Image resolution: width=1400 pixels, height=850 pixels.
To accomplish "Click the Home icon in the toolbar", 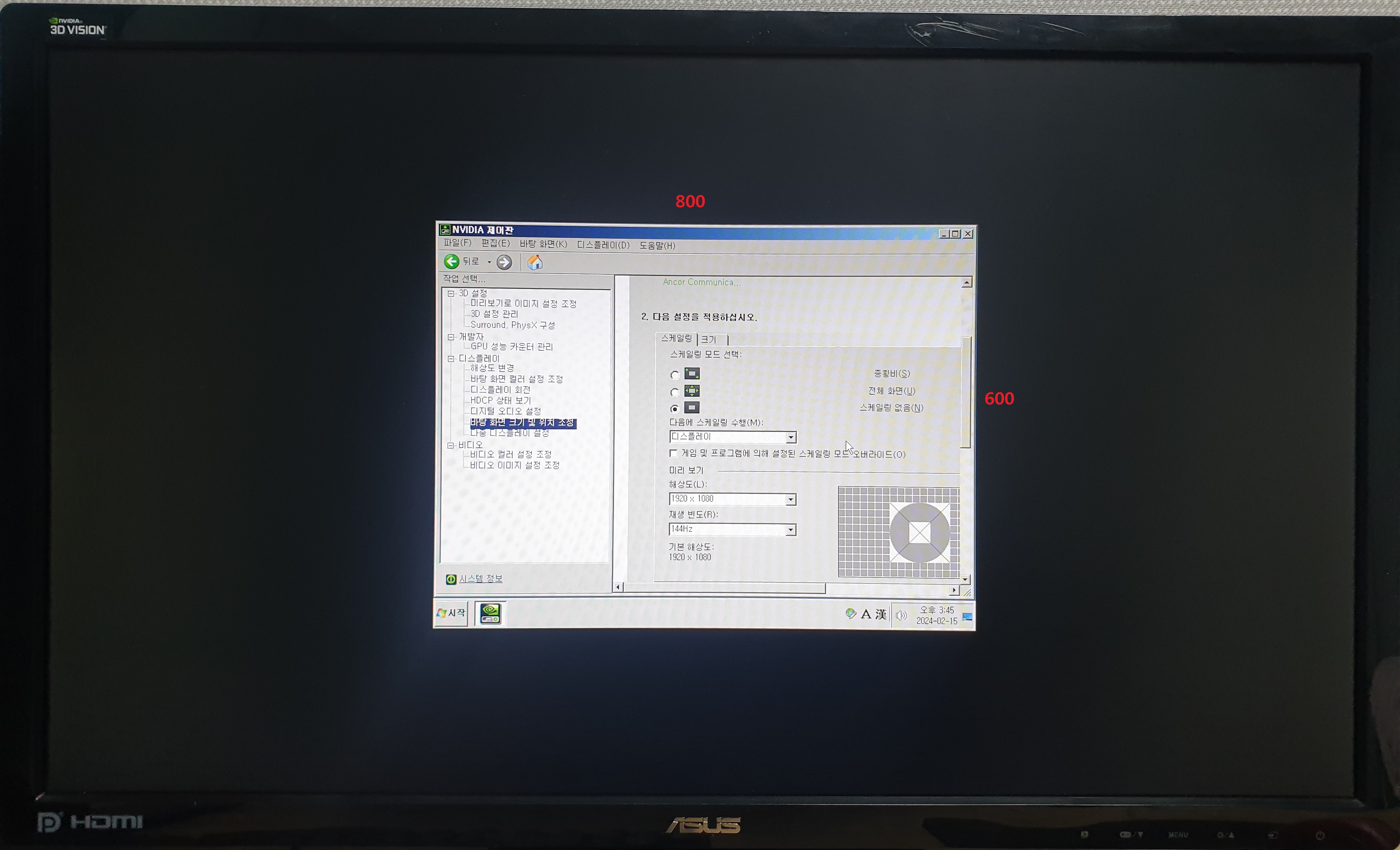I will click(x=535, y=262).
